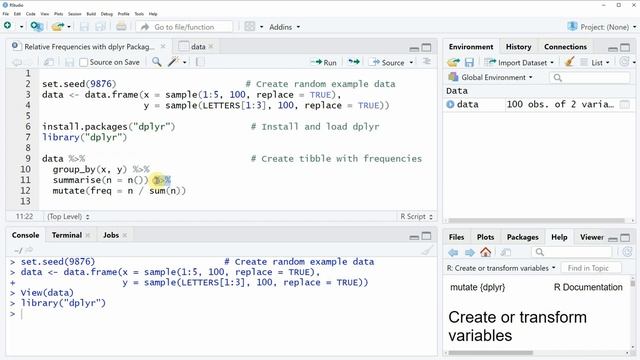640x360 pixels.
Task: Open the Global Environment dropdown
Action: (x=490, y=77)
